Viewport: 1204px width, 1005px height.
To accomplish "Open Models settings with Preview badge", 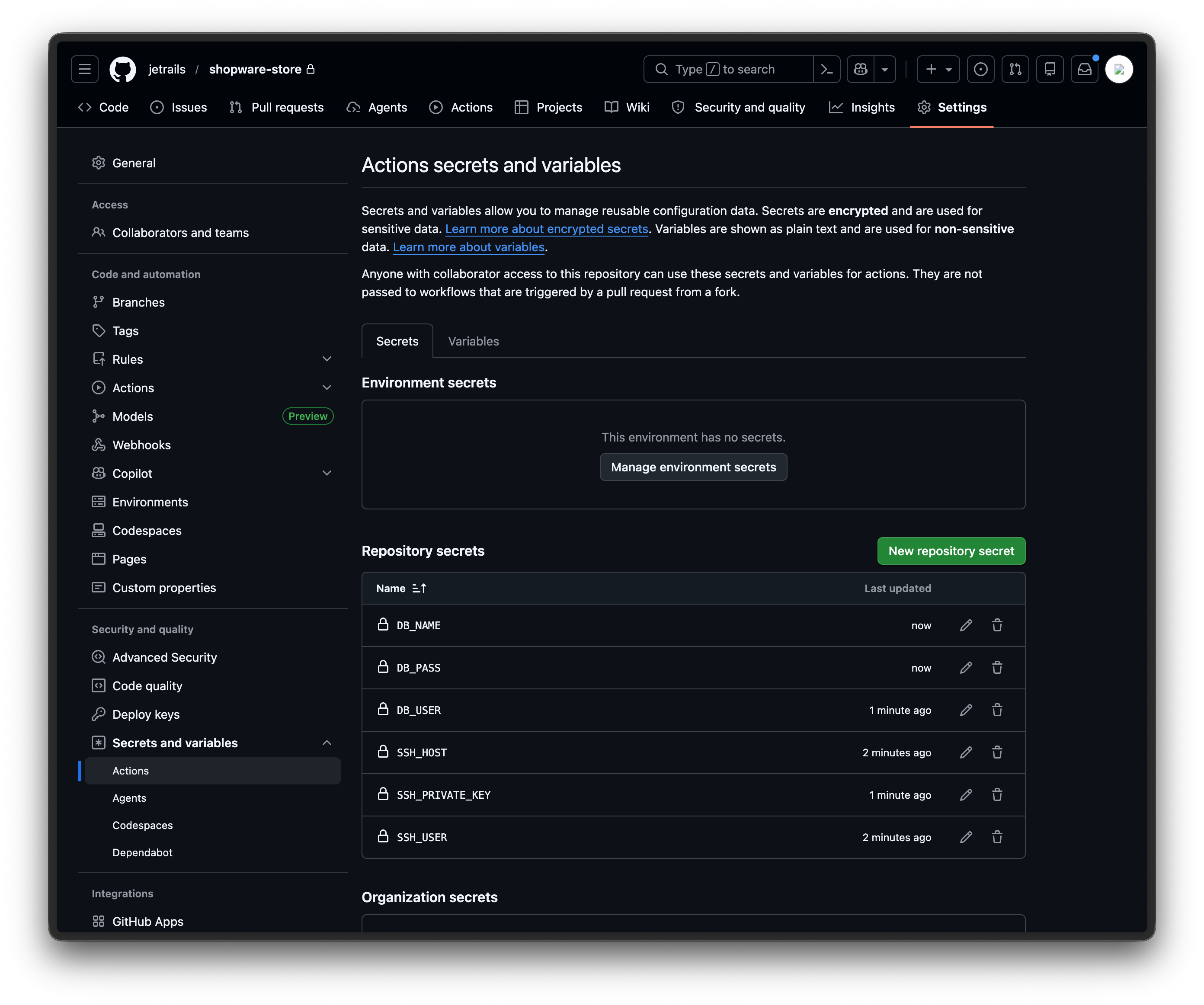I will [213, 417].
